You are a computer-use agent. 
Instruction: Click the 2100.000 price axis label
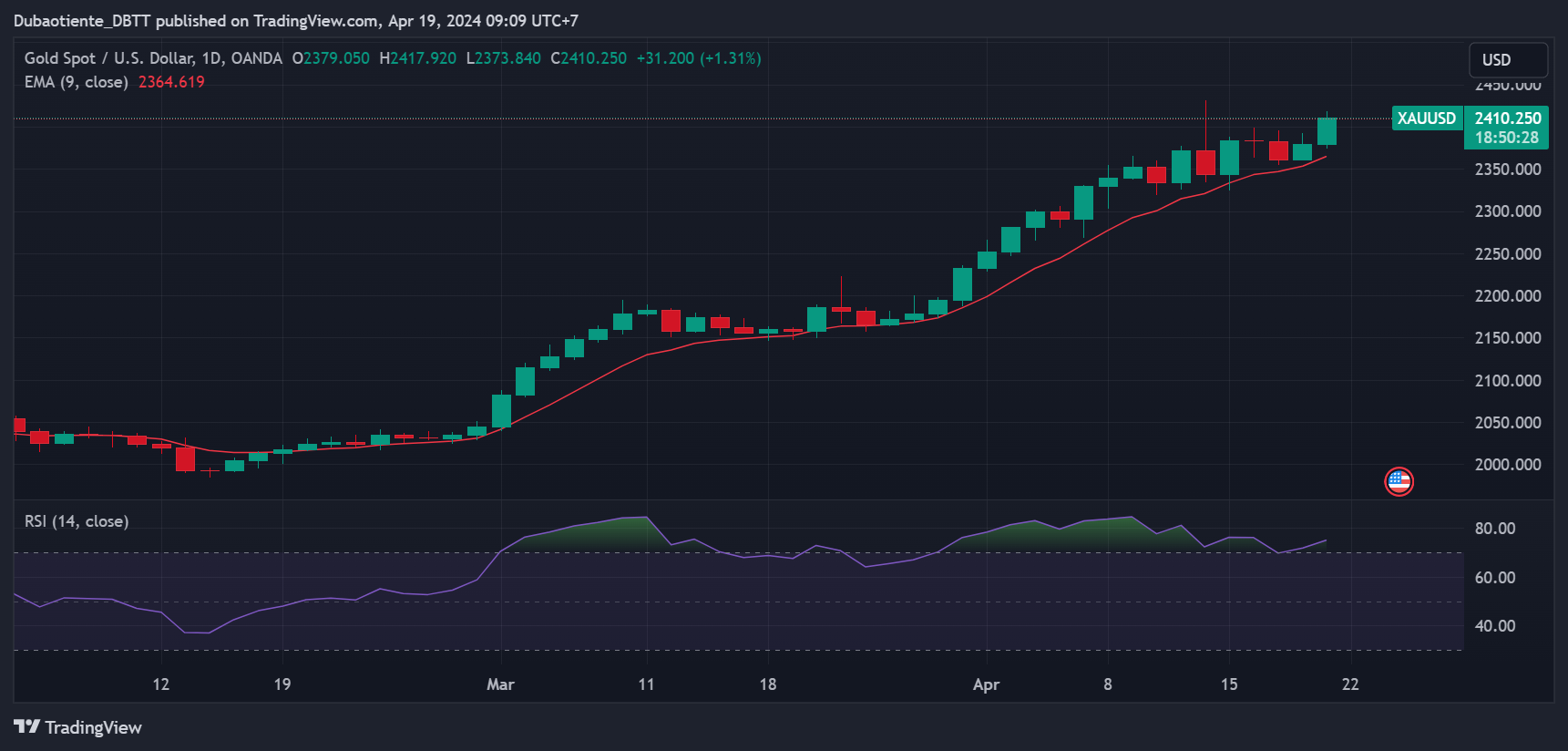click(1508, 381)
